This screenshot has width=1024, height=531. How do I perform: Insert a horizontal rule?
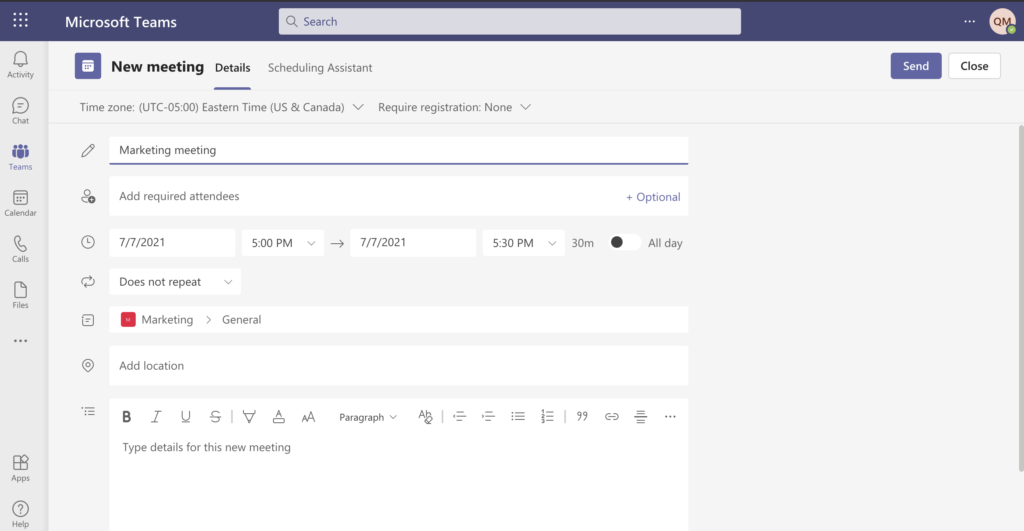pos(641,417)
